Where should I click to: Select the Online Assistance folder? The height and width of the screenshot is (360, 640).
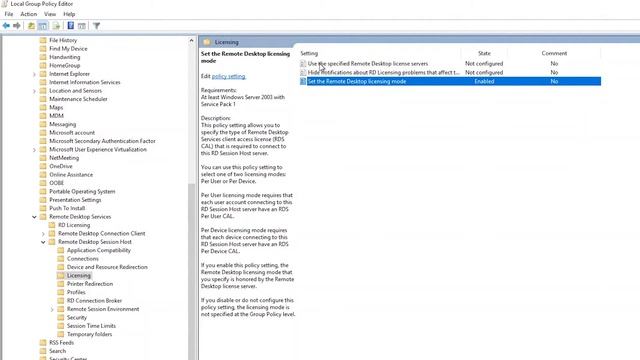(71, 175)
